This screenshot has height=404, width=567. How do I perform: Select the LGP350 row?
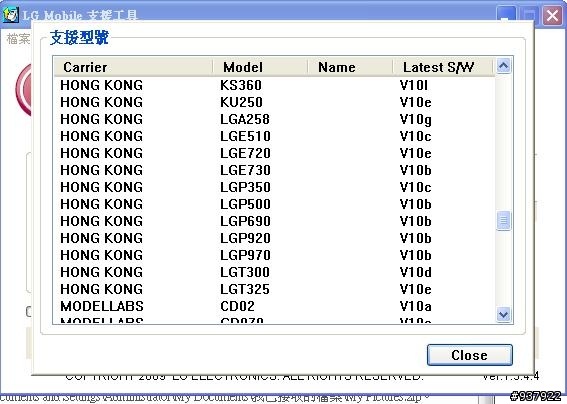pyautogui.click(x=274, y=187)
